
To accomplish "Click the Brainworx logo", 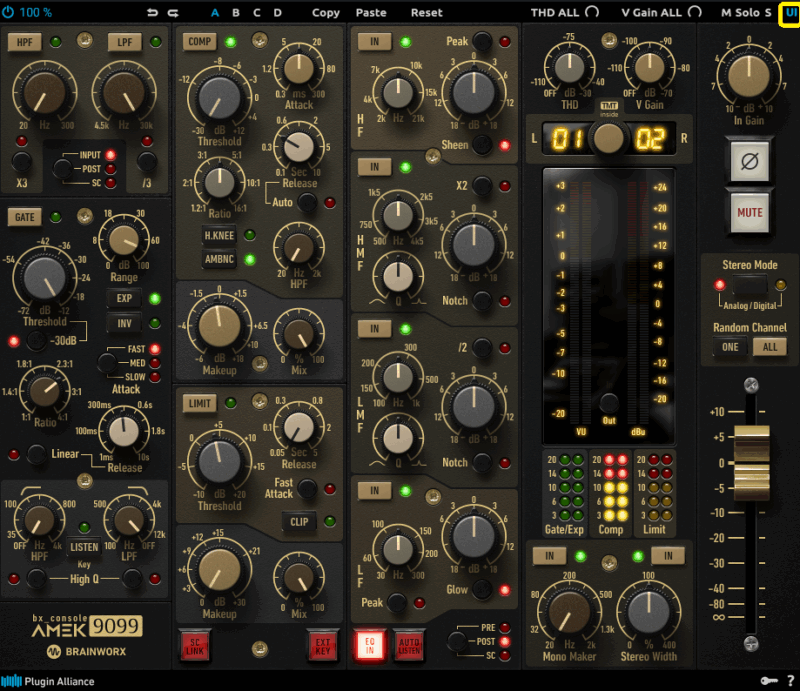I will pos(86,652).
